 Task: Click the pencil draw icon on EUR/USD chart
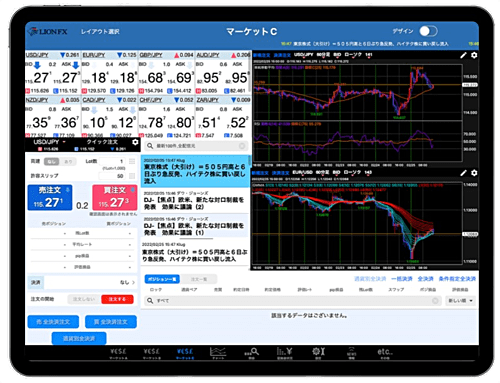[463, 173]
